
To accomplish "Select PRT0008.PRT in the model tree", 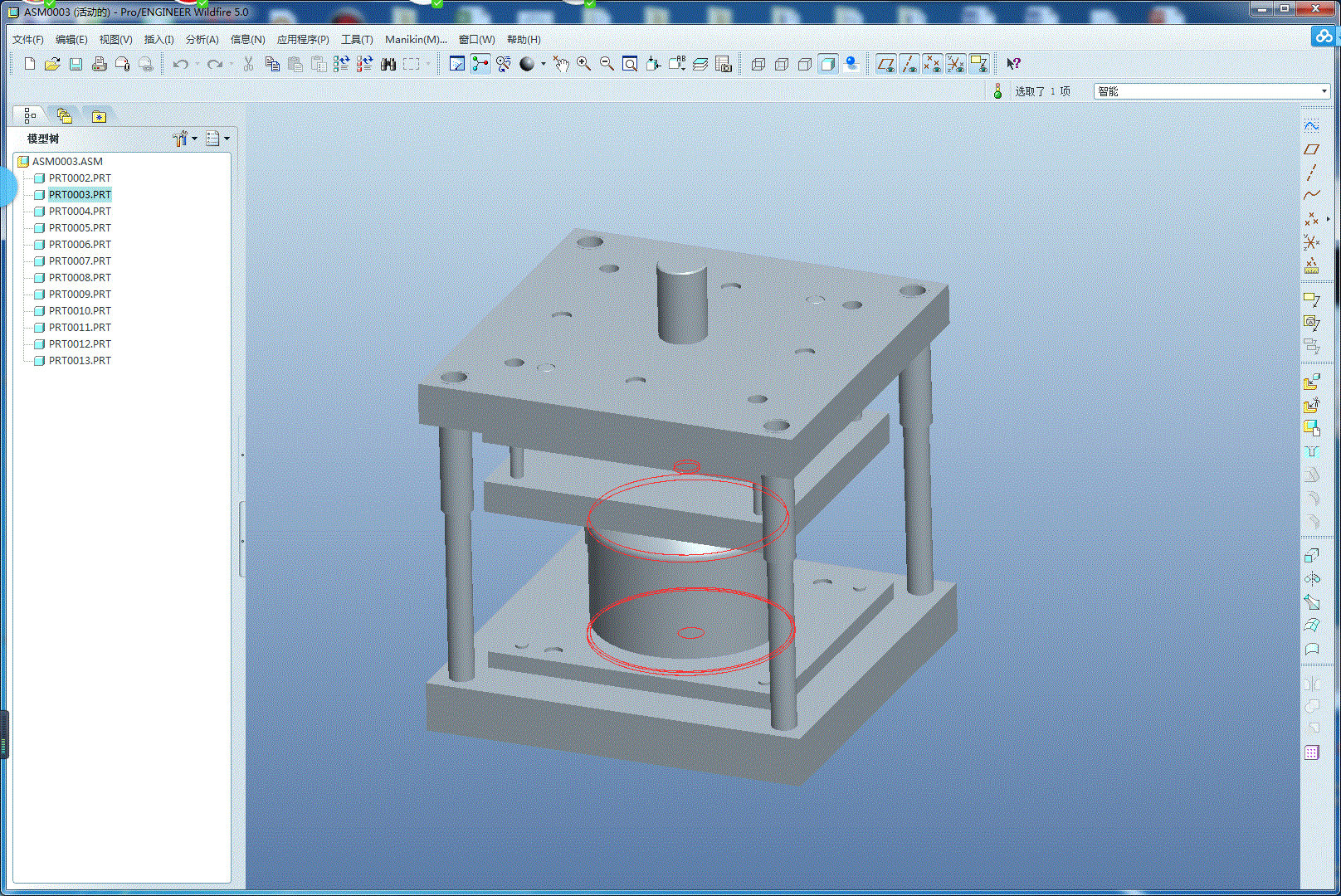I will point(80,278).
